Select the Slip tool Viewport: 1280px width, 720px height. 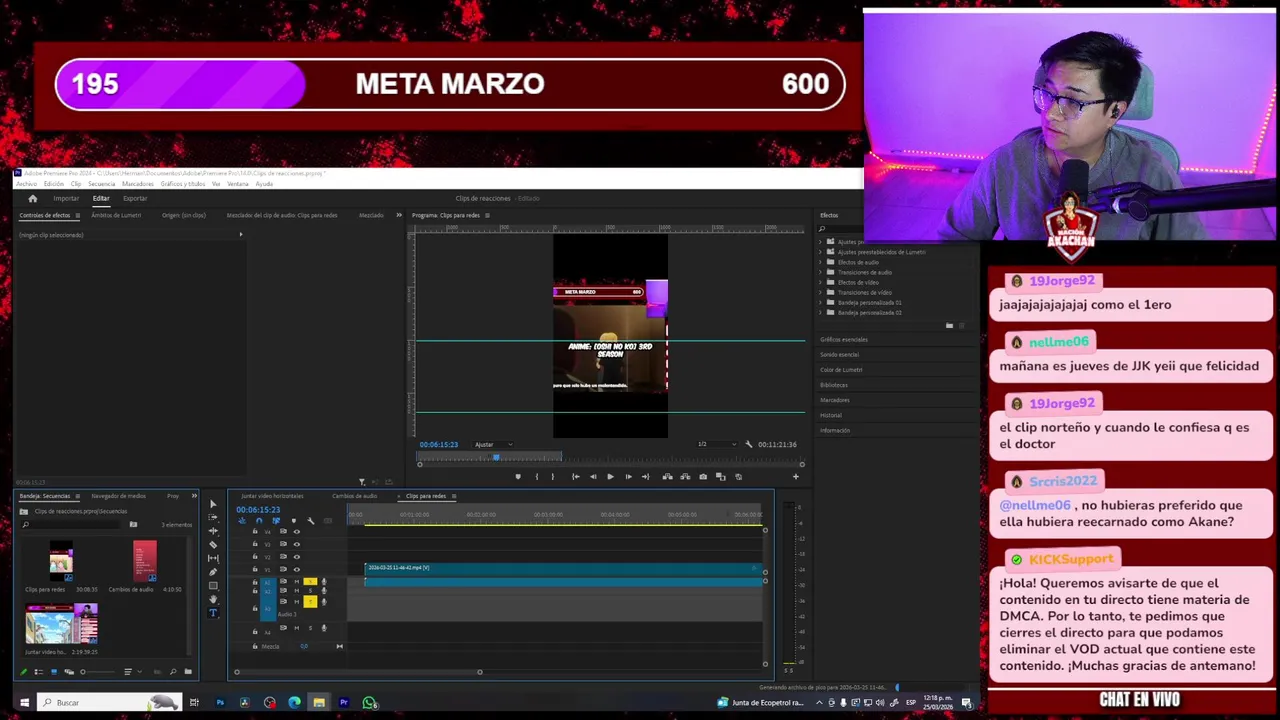(213, 558)
